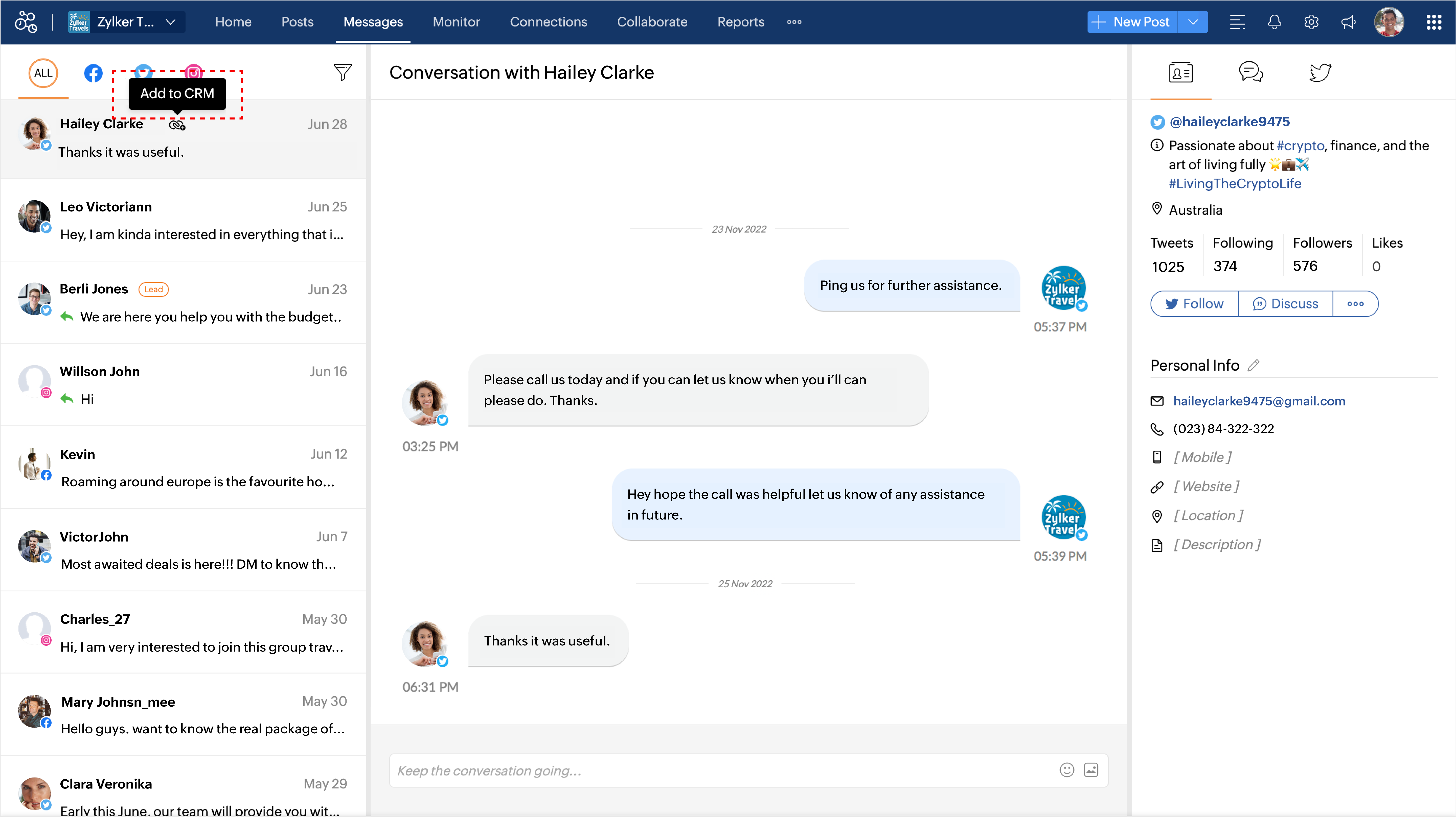Open the notifications bell
The width and height of the screenshot is (1456, 817).
coord(1274,22)
